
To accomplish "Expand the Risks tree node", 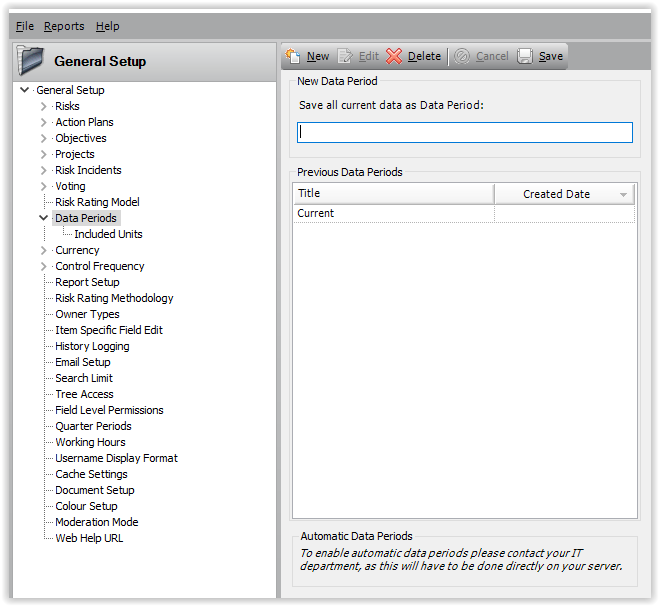I will tap(43, 106).
